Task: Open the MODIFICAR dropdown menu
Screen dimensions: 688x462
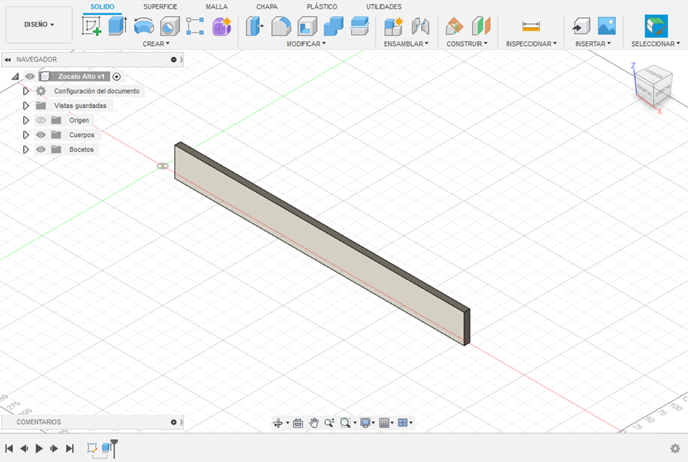Action: click(306, 44)
